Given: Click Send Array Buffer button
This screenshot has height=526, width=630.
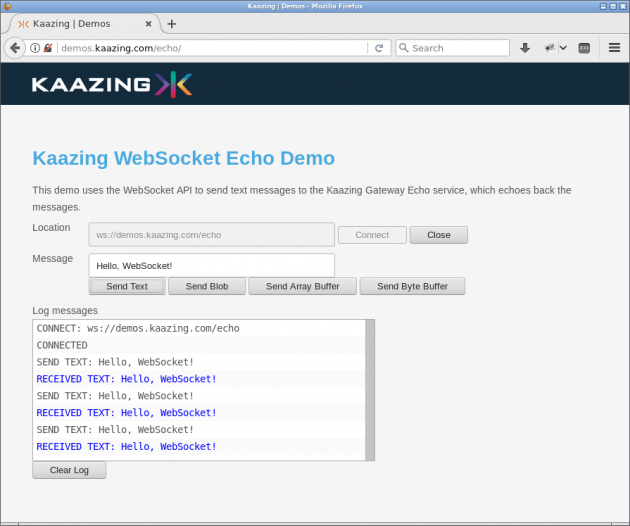Looking at the screenshot, I should pos(303,286).
